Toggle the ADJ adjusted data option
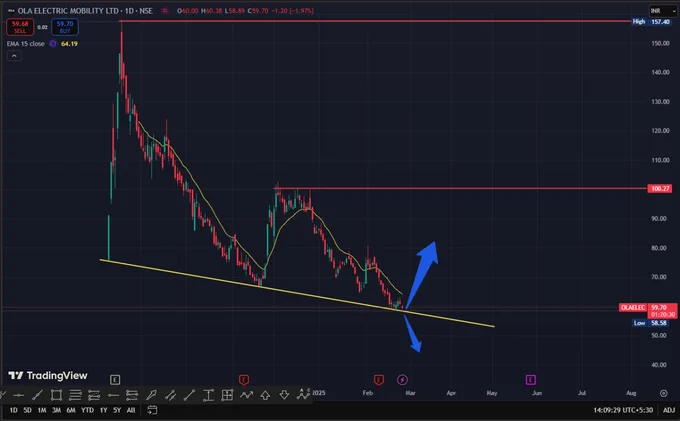This screenshot has width=680, height=421. point(669,410)
